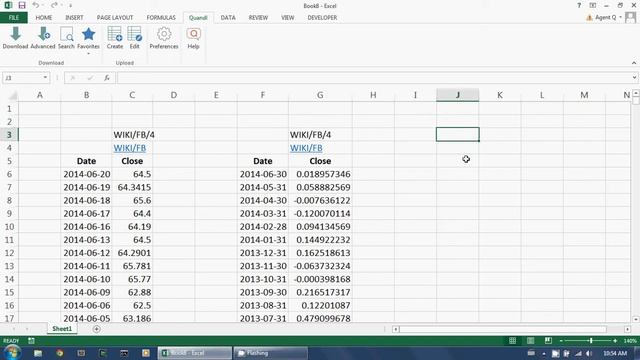Click the Select All corner triangle

pos(13,96)
